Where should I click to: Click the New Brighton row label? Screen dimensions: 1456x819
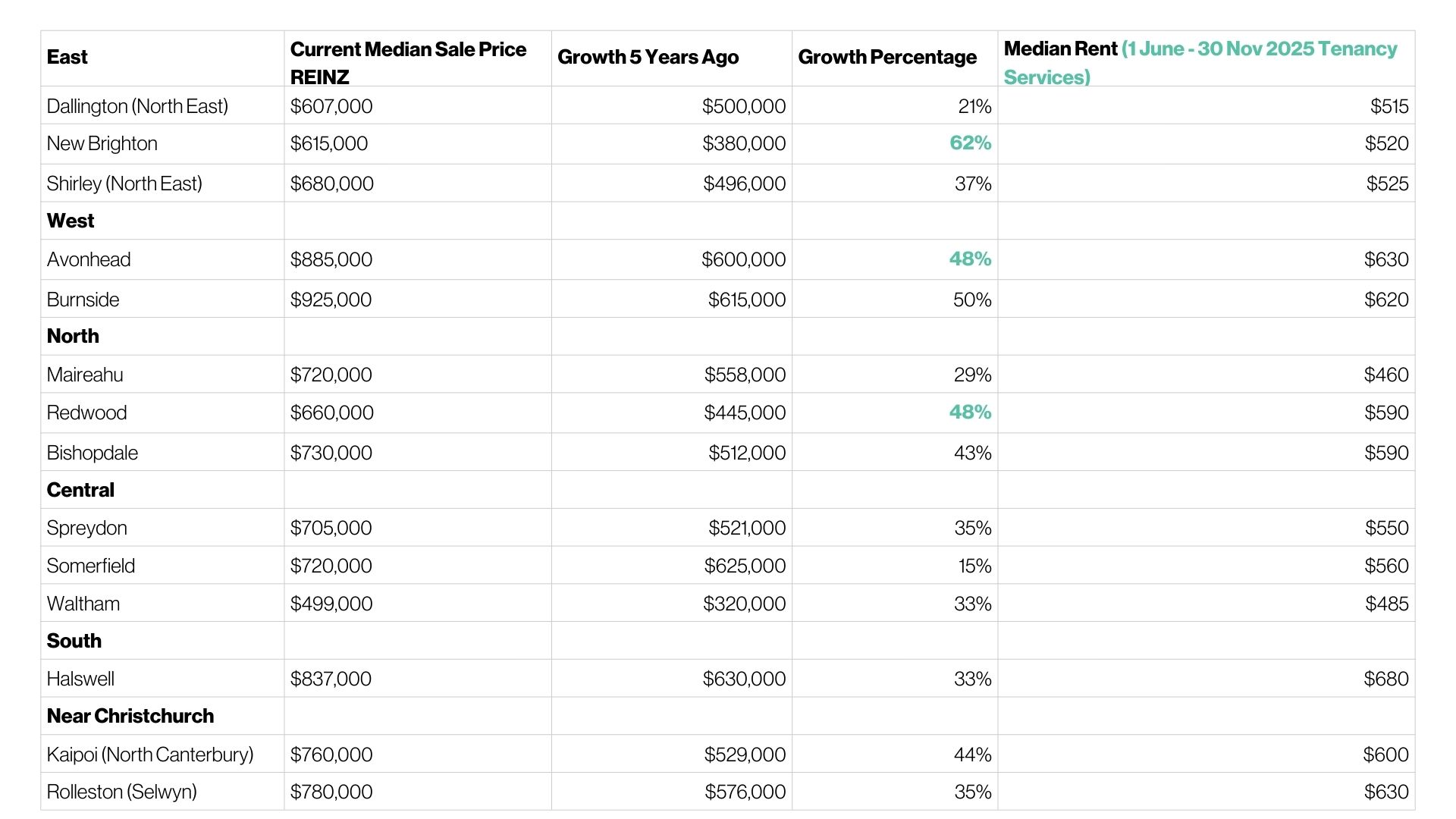102,143
